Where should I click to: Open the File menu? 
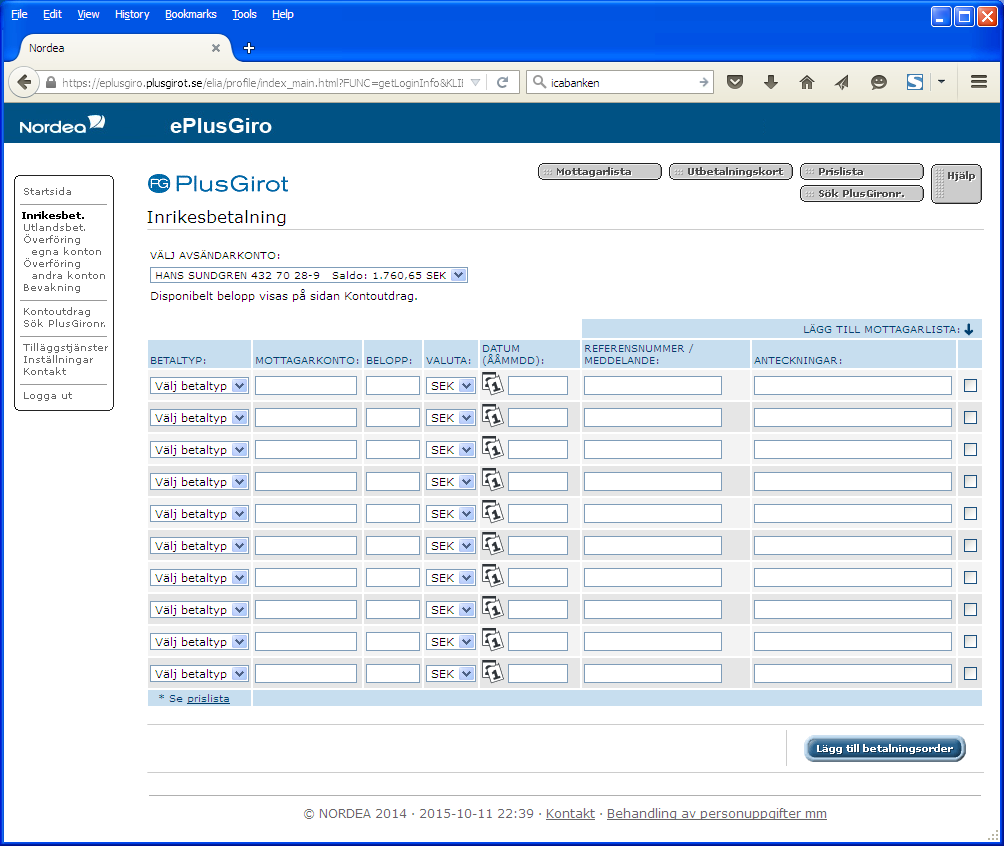(19, 14)
